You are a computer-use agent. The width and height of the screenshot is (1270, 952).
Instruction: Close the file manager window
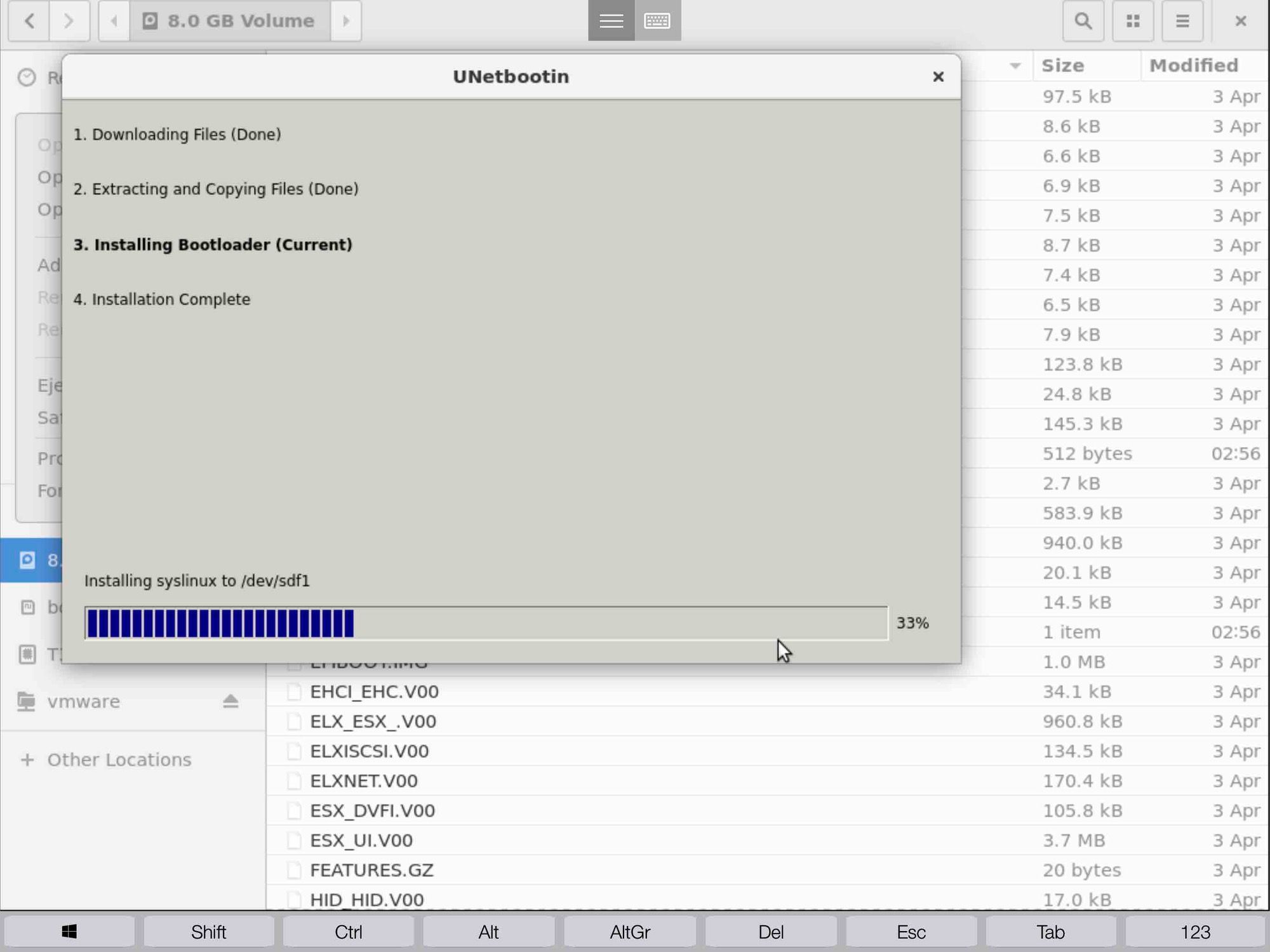pyautogui.click(x=1241, y=21)
